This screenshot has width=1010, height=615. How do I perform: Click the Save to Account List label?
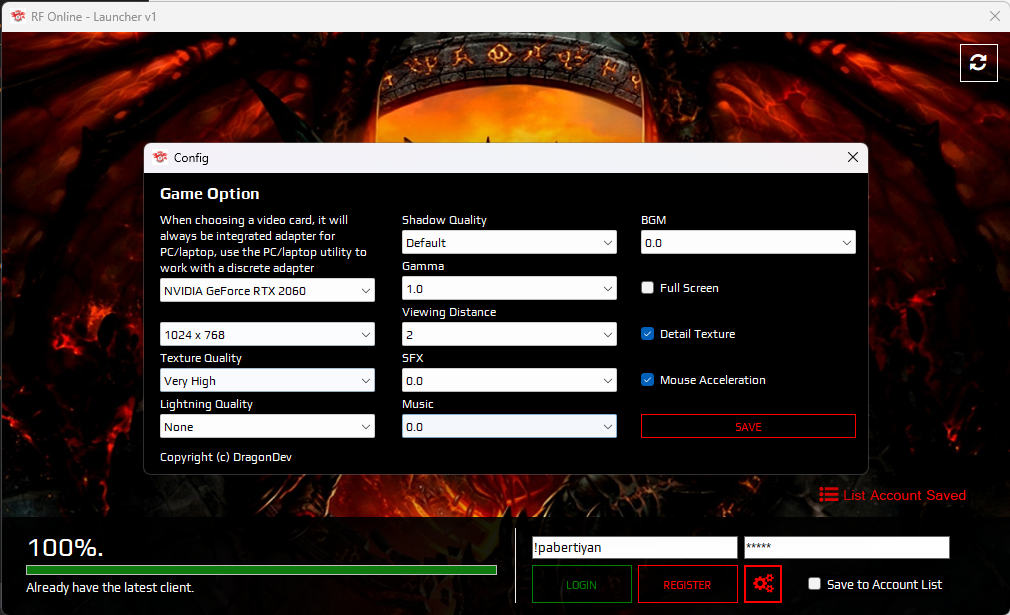click(x=884, y=584)
